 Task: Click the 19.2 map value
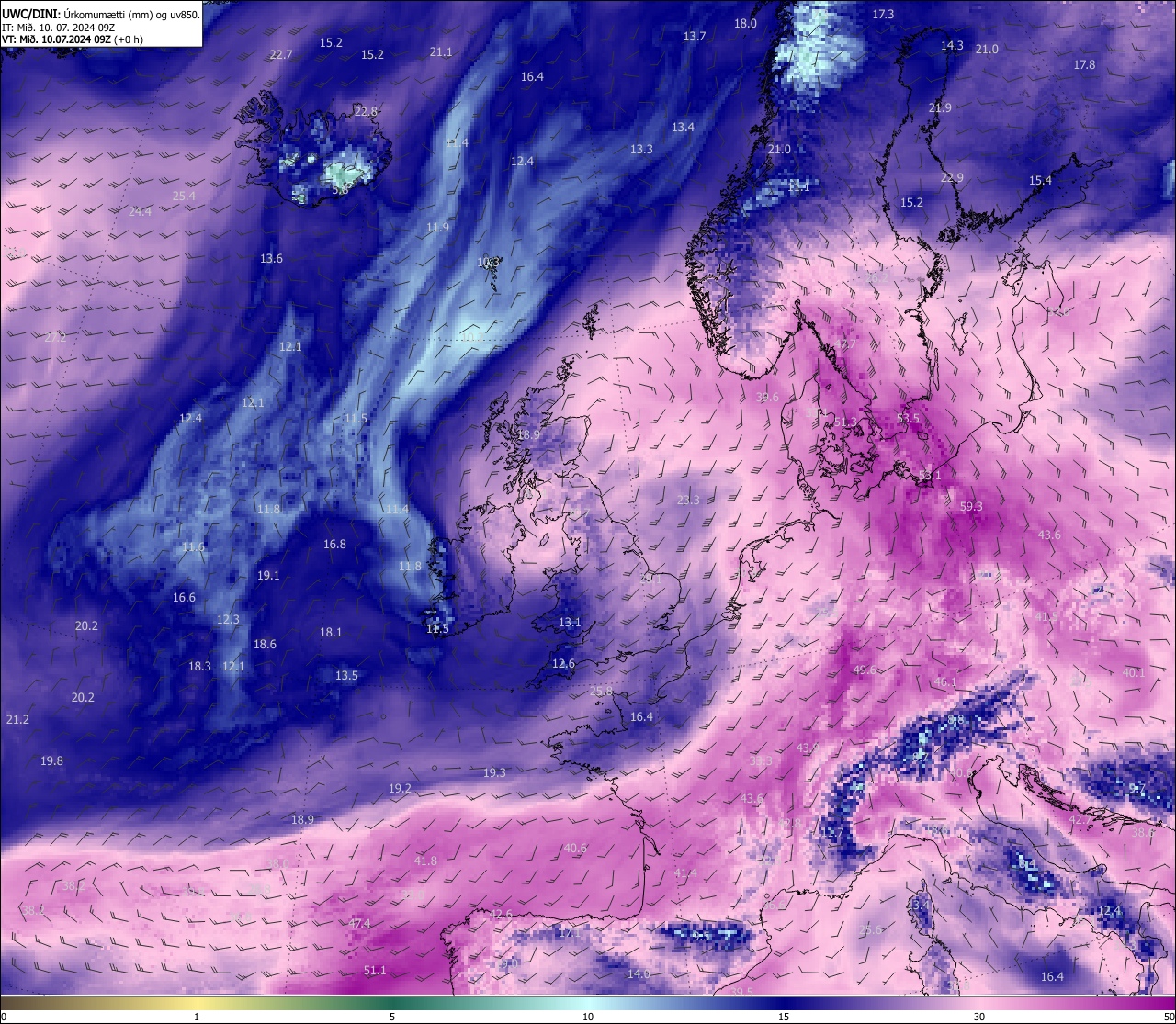pos(400,789)
